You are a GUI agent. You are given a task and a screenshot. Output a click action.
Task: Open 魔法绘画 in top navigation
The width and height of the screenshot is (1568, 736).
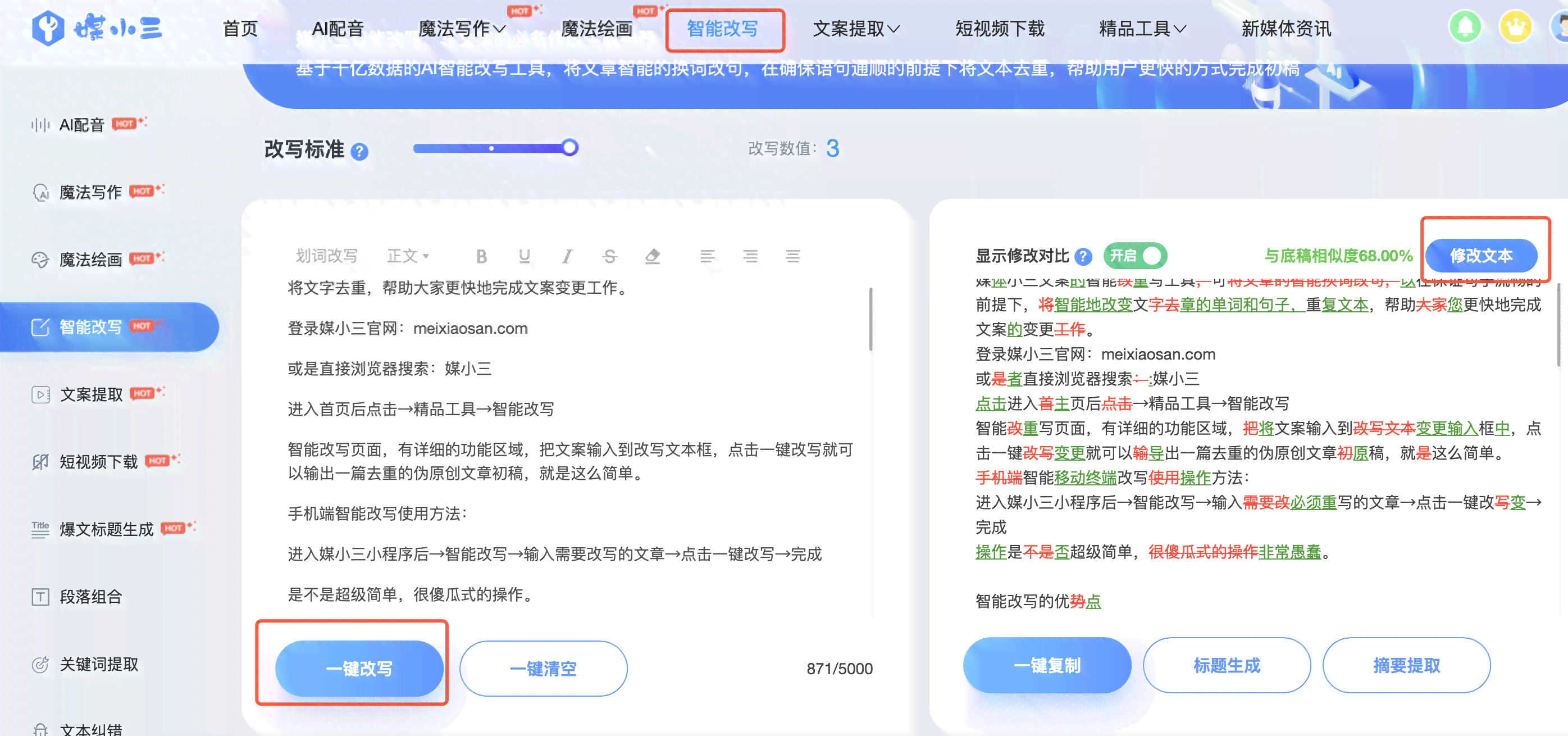pyautogui.click(x=596, y=29)
